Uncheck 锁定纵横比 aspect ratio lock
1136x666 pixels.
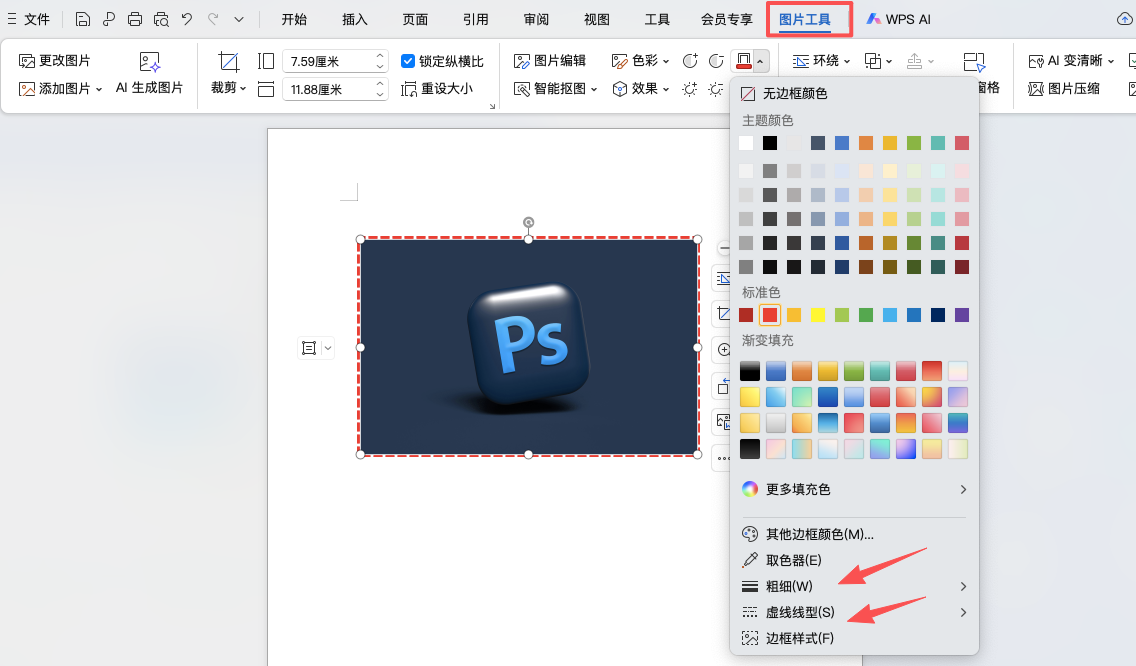pos(409,60)
